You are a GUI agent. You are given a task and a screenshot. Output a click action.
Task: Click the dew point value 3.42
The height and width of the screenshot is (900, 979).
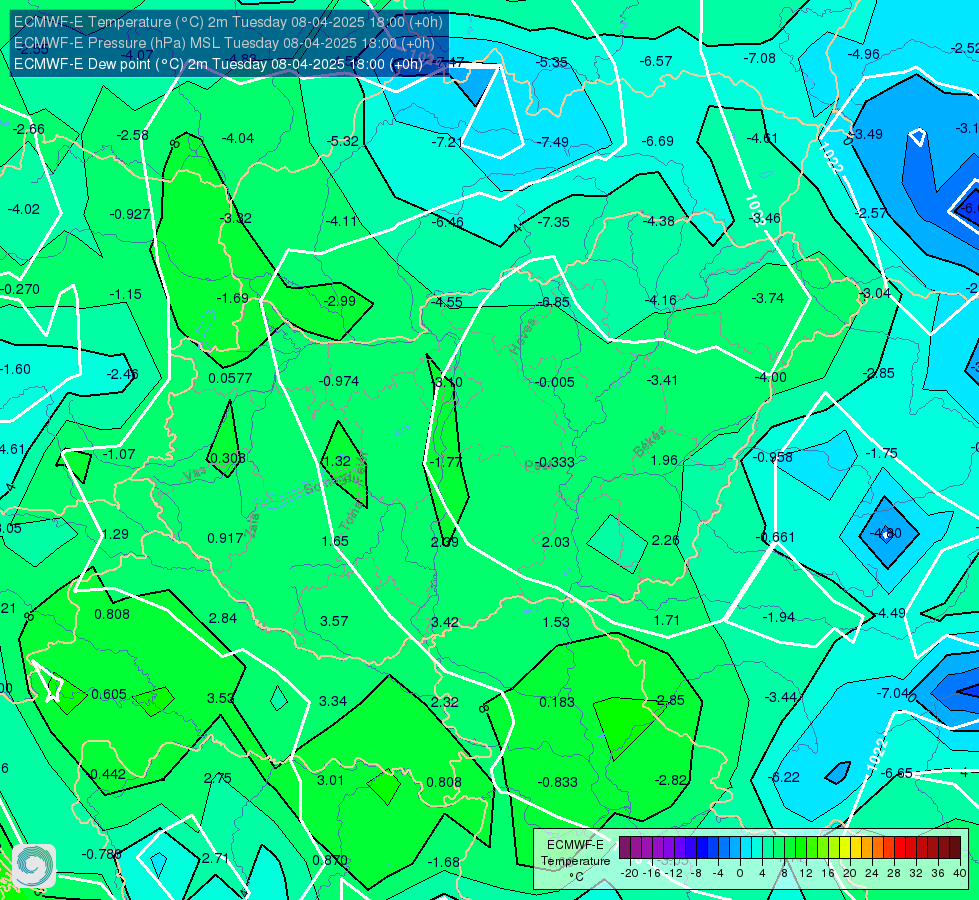coord(445,622)
